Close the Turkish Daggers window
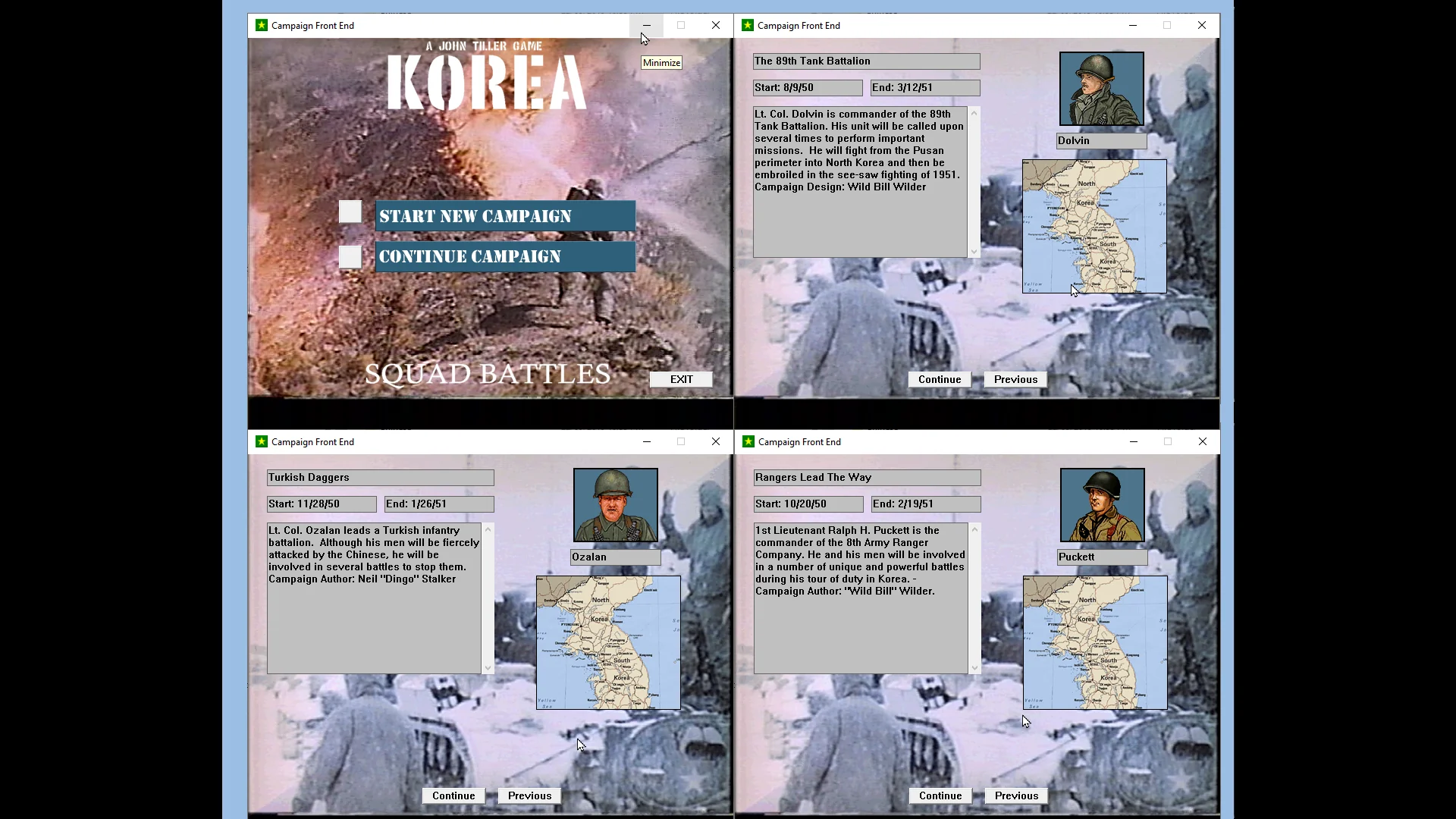Screen dimensions: 1456x819 pos(715,441)
